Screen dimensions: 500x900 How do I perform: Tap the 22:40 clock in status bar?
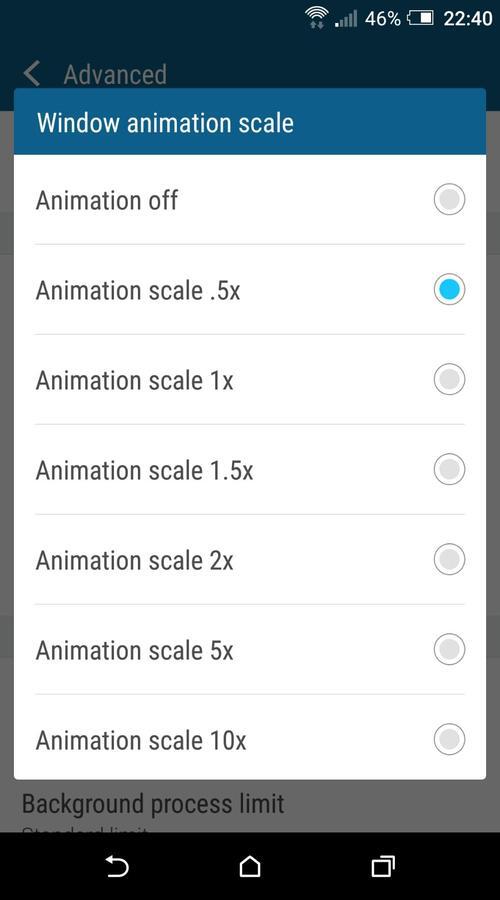click(468, 18)
